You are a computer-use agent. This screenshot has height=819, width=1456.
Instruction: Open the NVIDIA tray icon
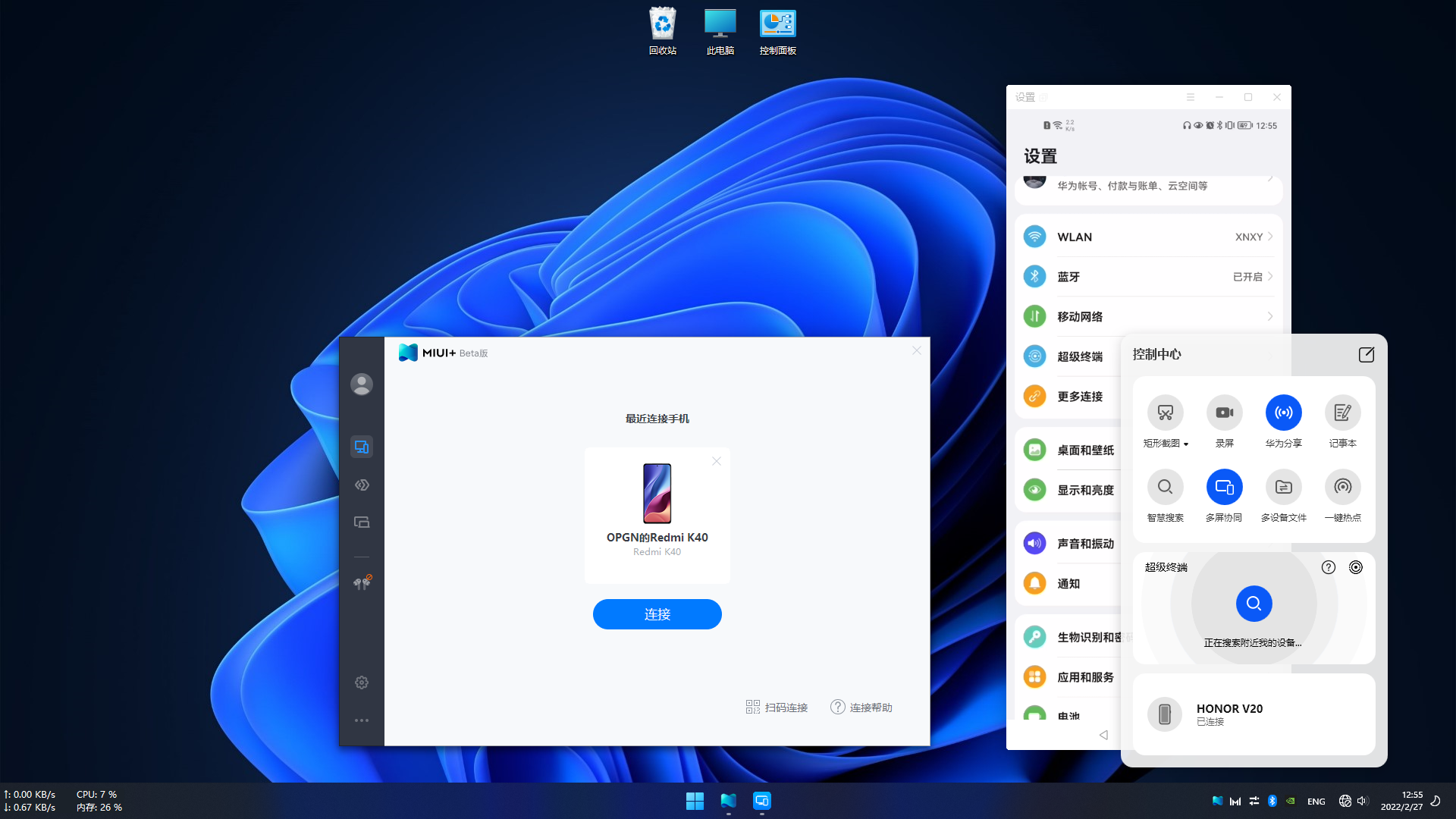point(1291,801)
